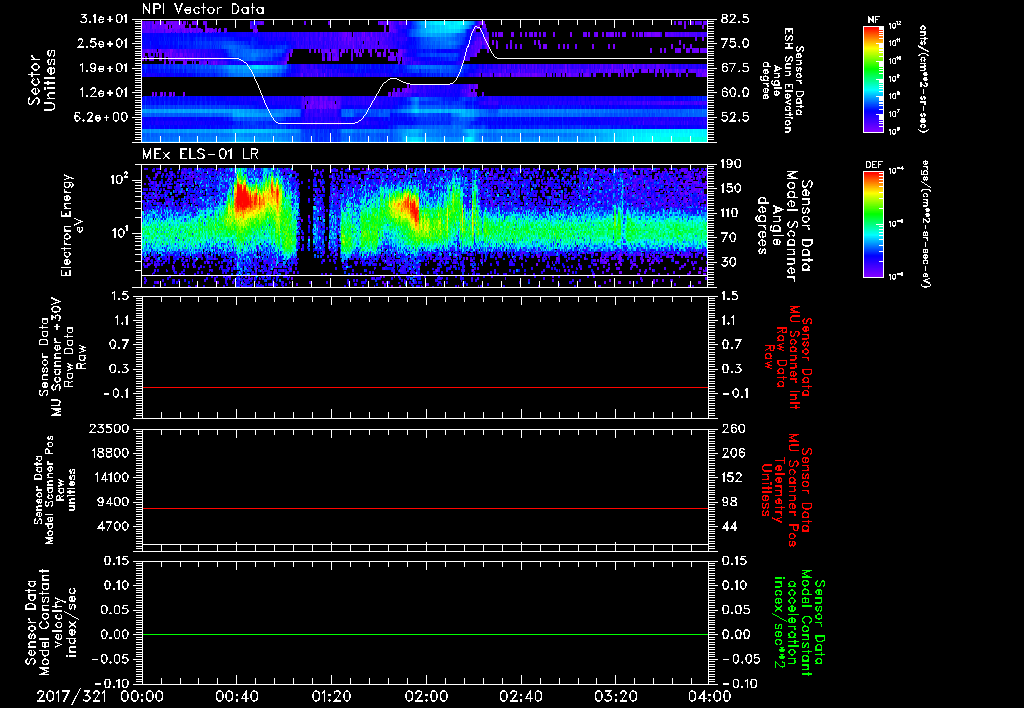Select the "NPI Vector Data" panel title
The height and width of the screenshot is (708, 1024).
coord(203,9)
